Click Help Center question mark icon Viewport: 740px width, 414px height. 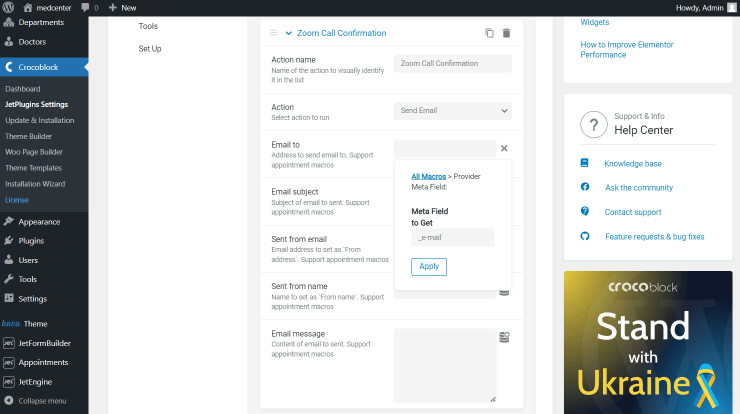tap(594, 125)
